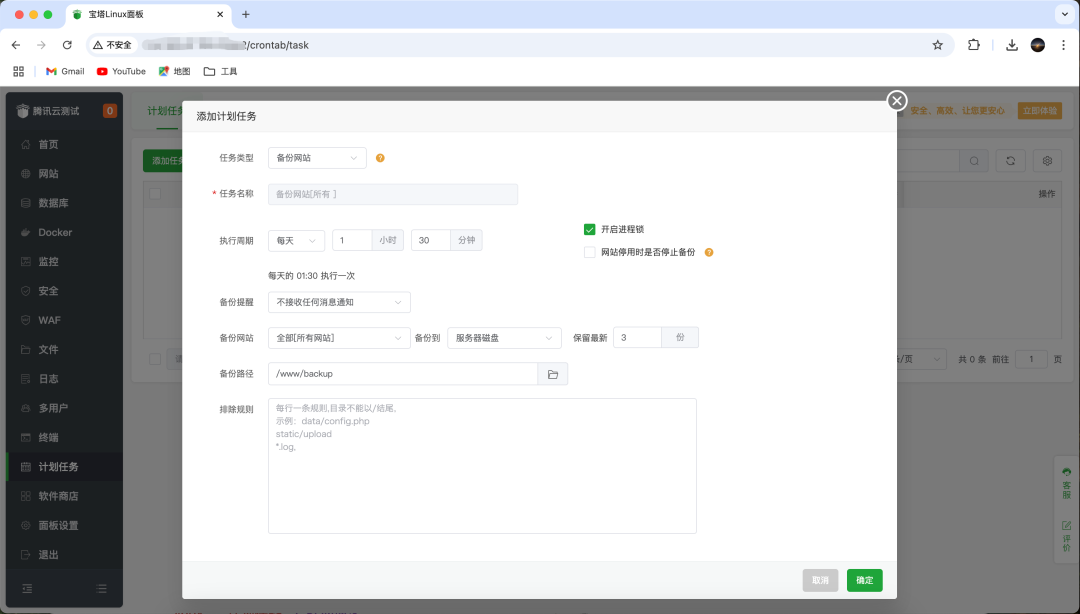The image size is (1080, 614).
Task: Click the Chrome downloads icon
Action: (1012, 45)
